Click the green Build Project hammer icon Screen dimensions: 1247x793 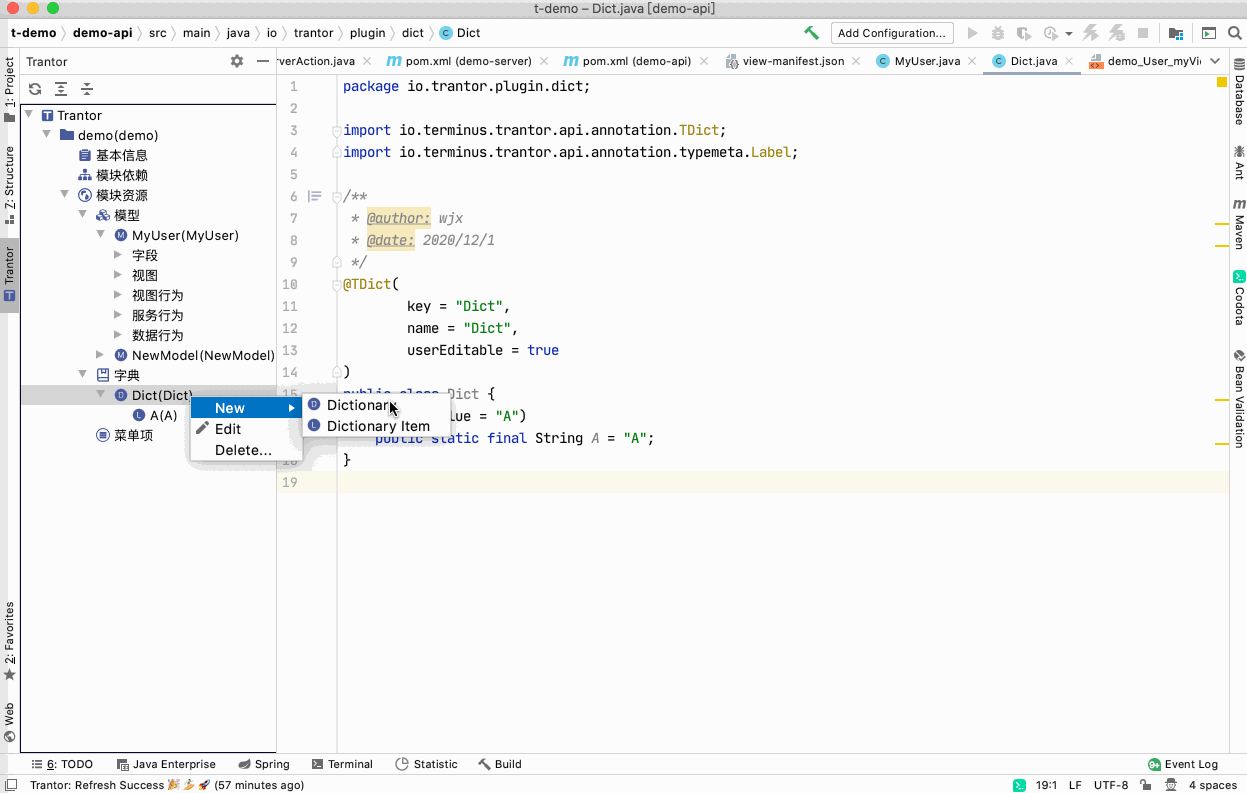click(811, 33)
